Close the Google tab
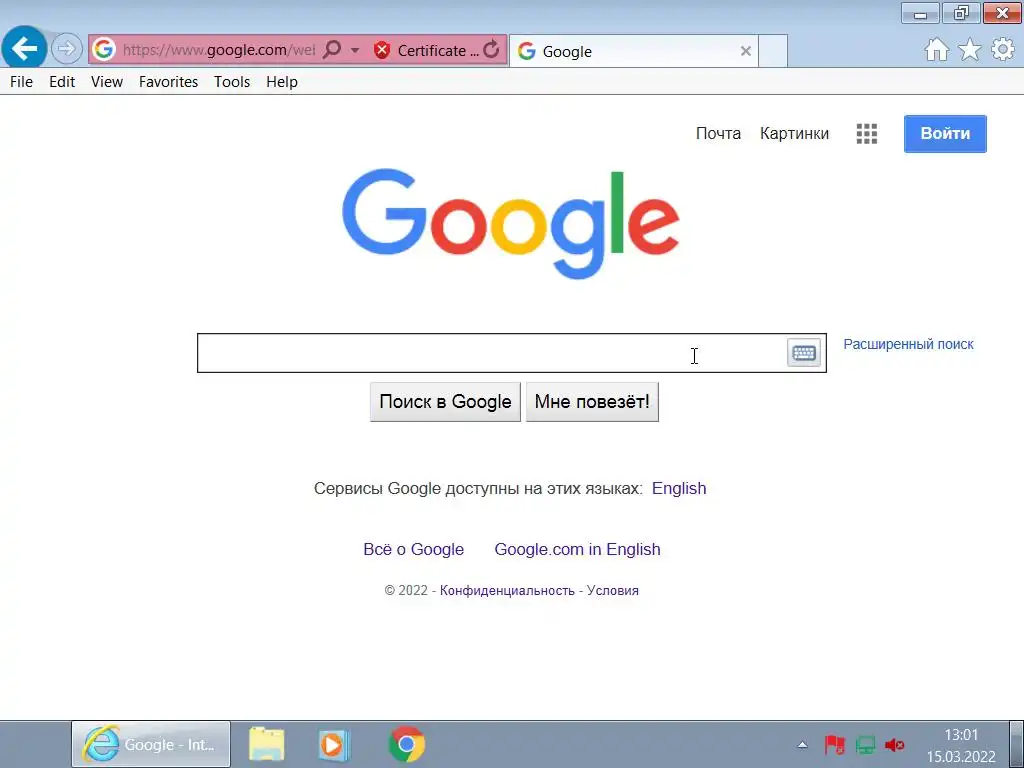This screenshot has height=768, width=1024. [745, 51]
